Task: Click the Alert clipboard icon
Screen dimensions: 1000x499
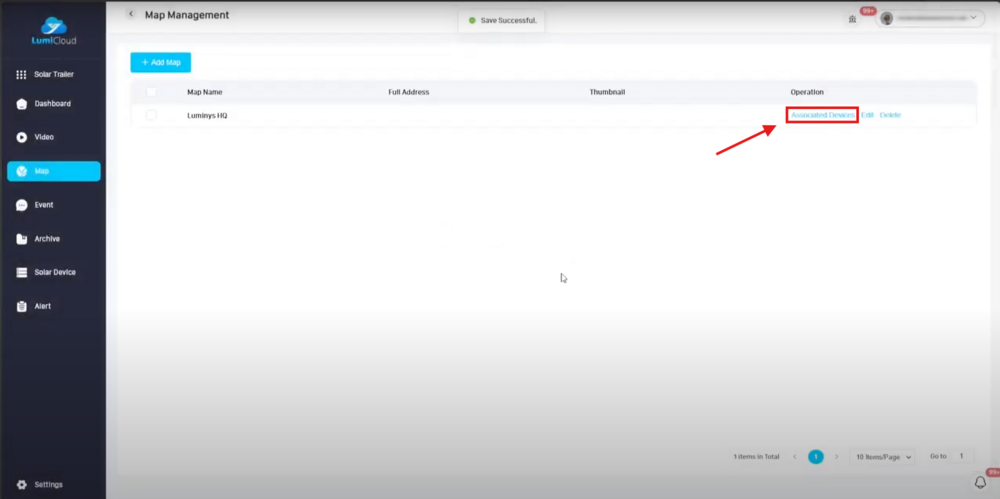Action: 21,306
